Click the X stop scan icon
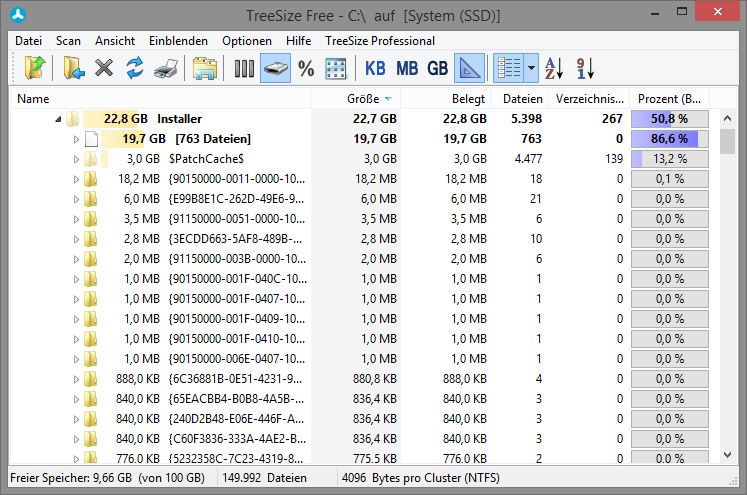The width and height of the screenshot is (747, 495). (x=104, y=68)
